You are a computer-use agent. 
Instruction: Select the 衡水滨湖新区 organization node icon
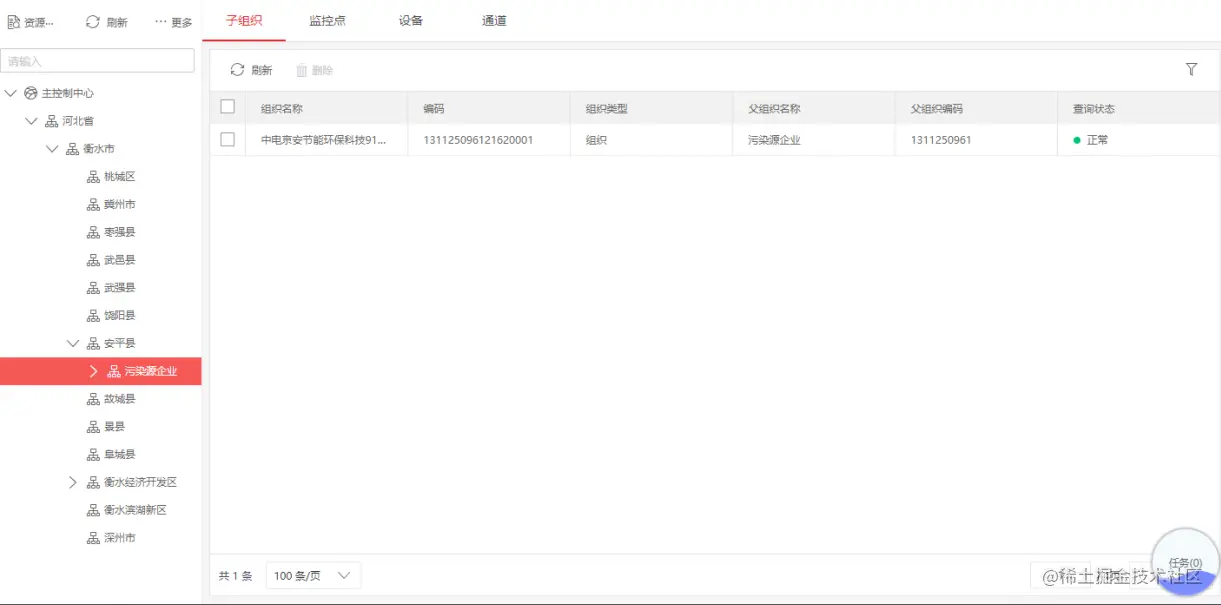point(94,510)
